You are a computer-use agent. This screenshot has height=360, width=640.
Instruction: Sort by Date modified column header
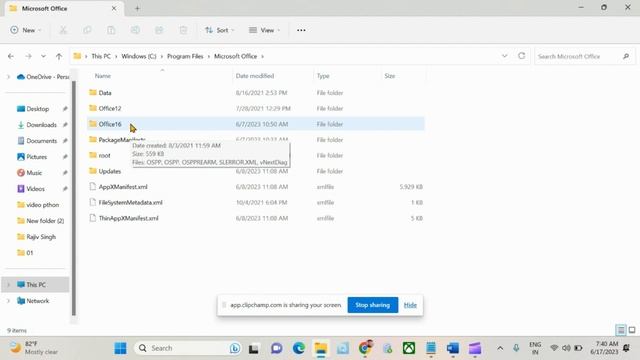point(255,76)
